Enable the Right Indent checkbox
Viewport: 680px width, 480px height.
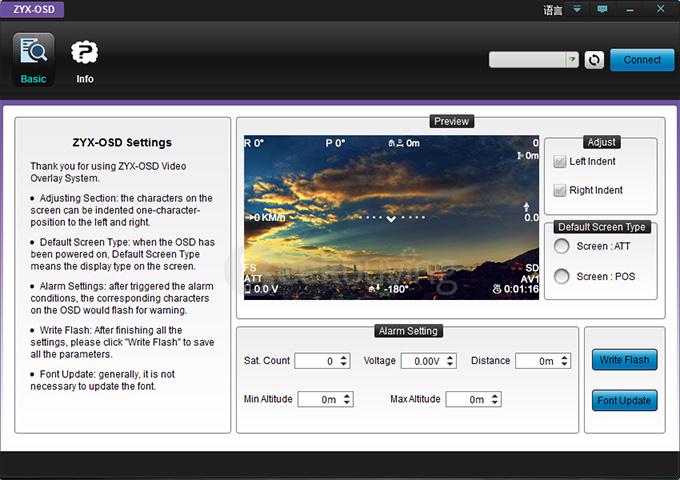(560, 190)
